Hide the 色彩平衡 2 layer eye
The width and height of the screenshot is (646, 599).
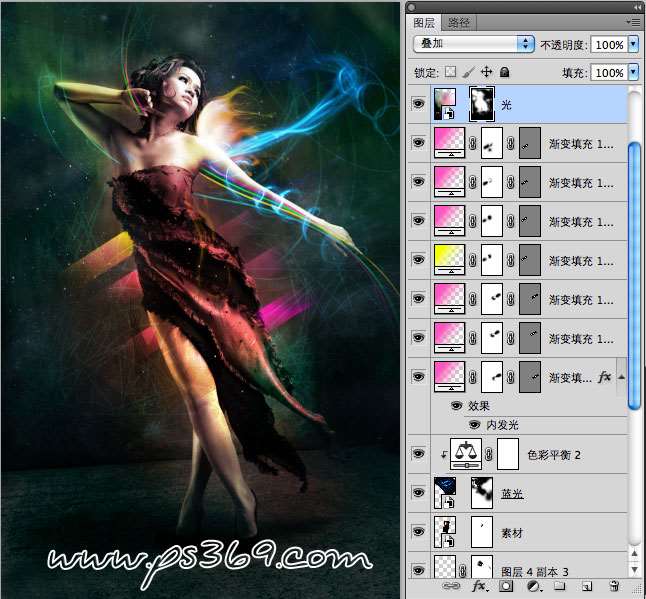tap(419, 454)
